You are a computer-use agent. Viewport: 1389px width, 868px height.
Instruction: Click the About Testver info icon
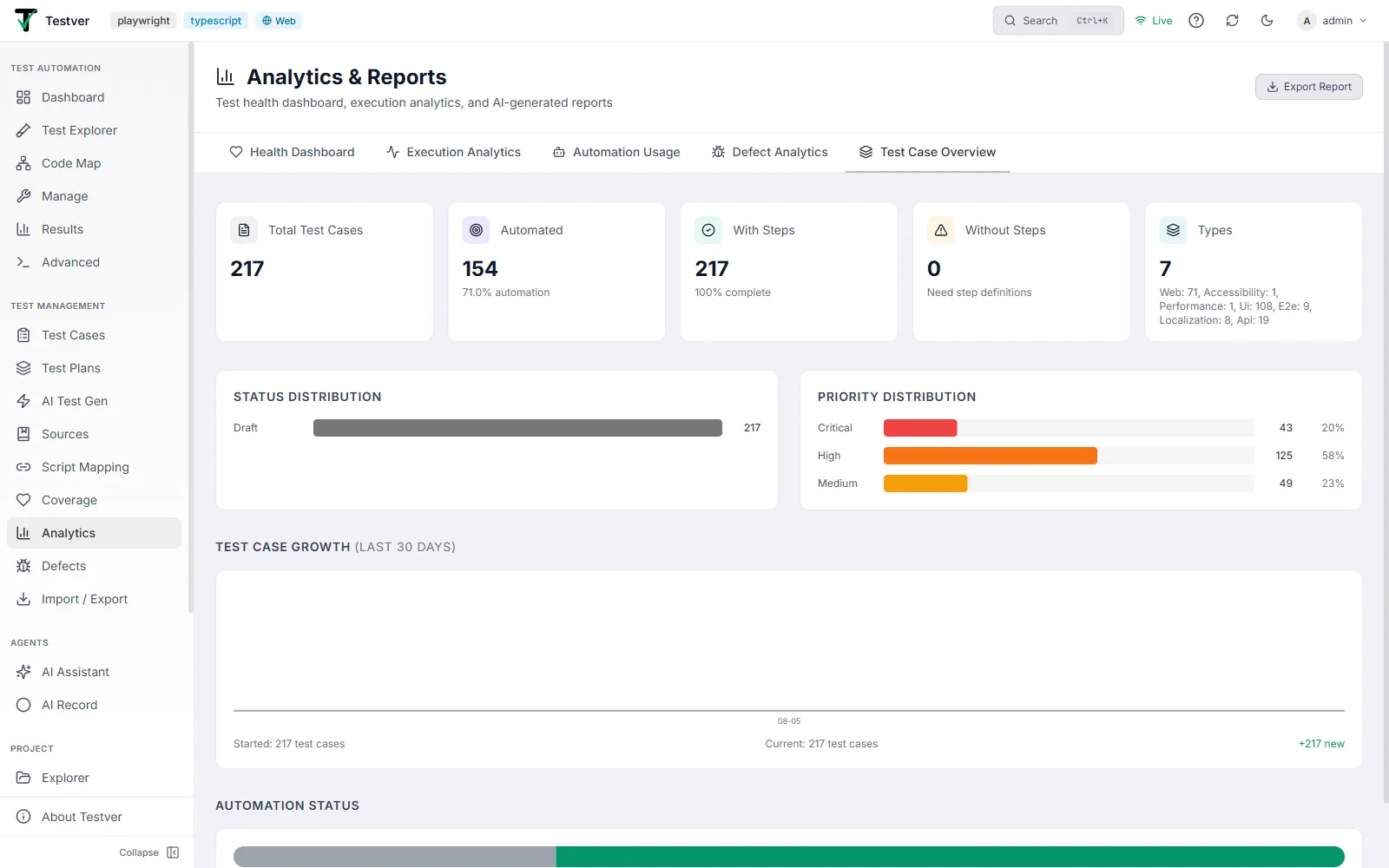click(23, 817)
